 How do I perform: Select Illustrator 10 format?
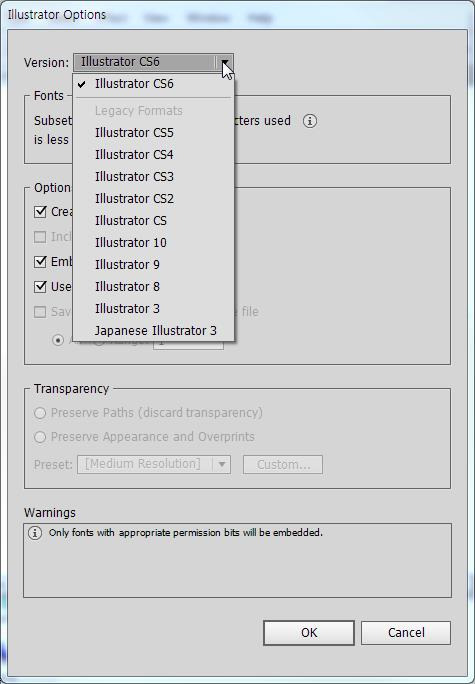(x=153, y=243)
